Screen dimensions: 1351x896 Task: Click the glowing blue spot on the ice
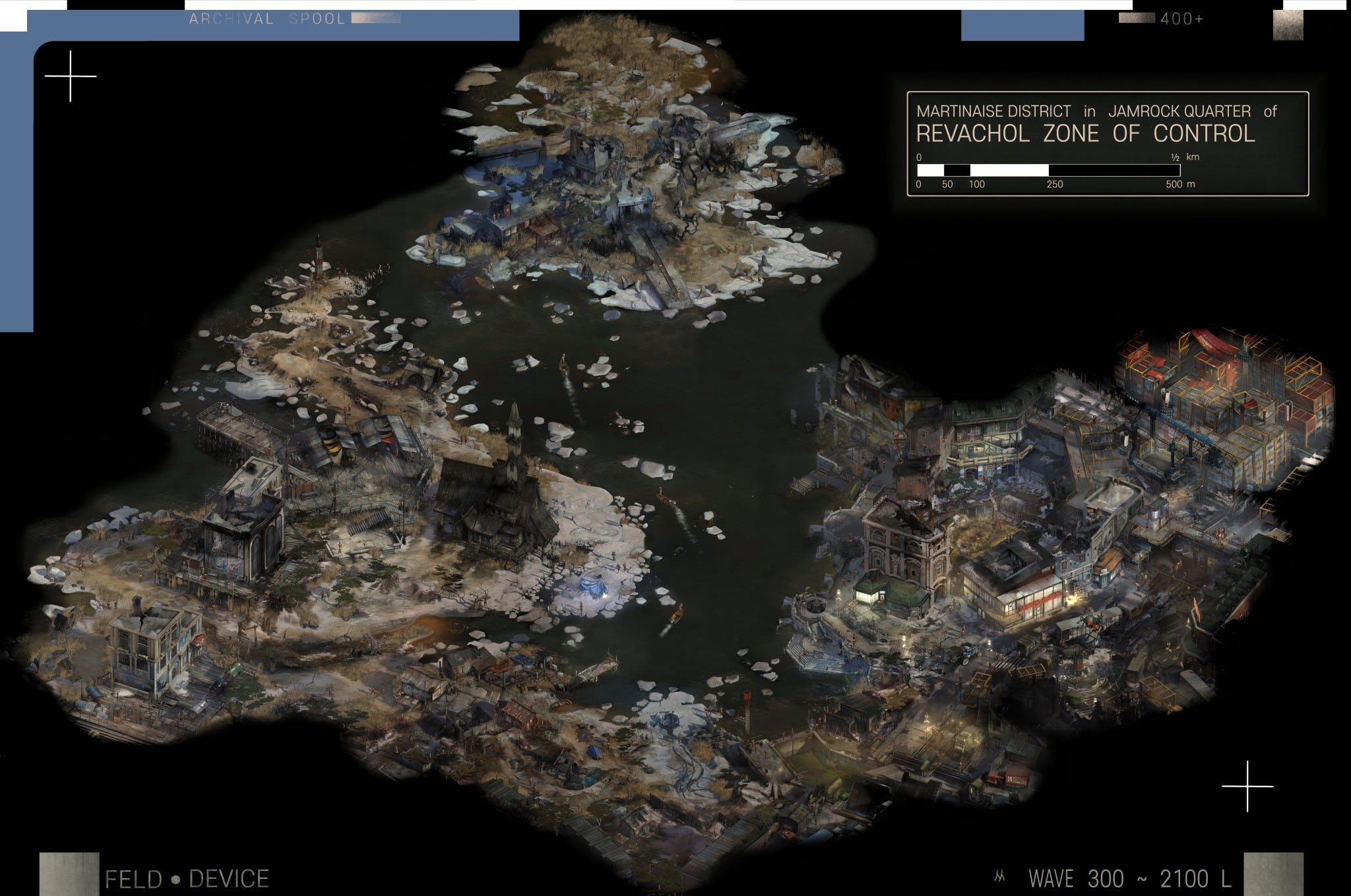(592, 586)
